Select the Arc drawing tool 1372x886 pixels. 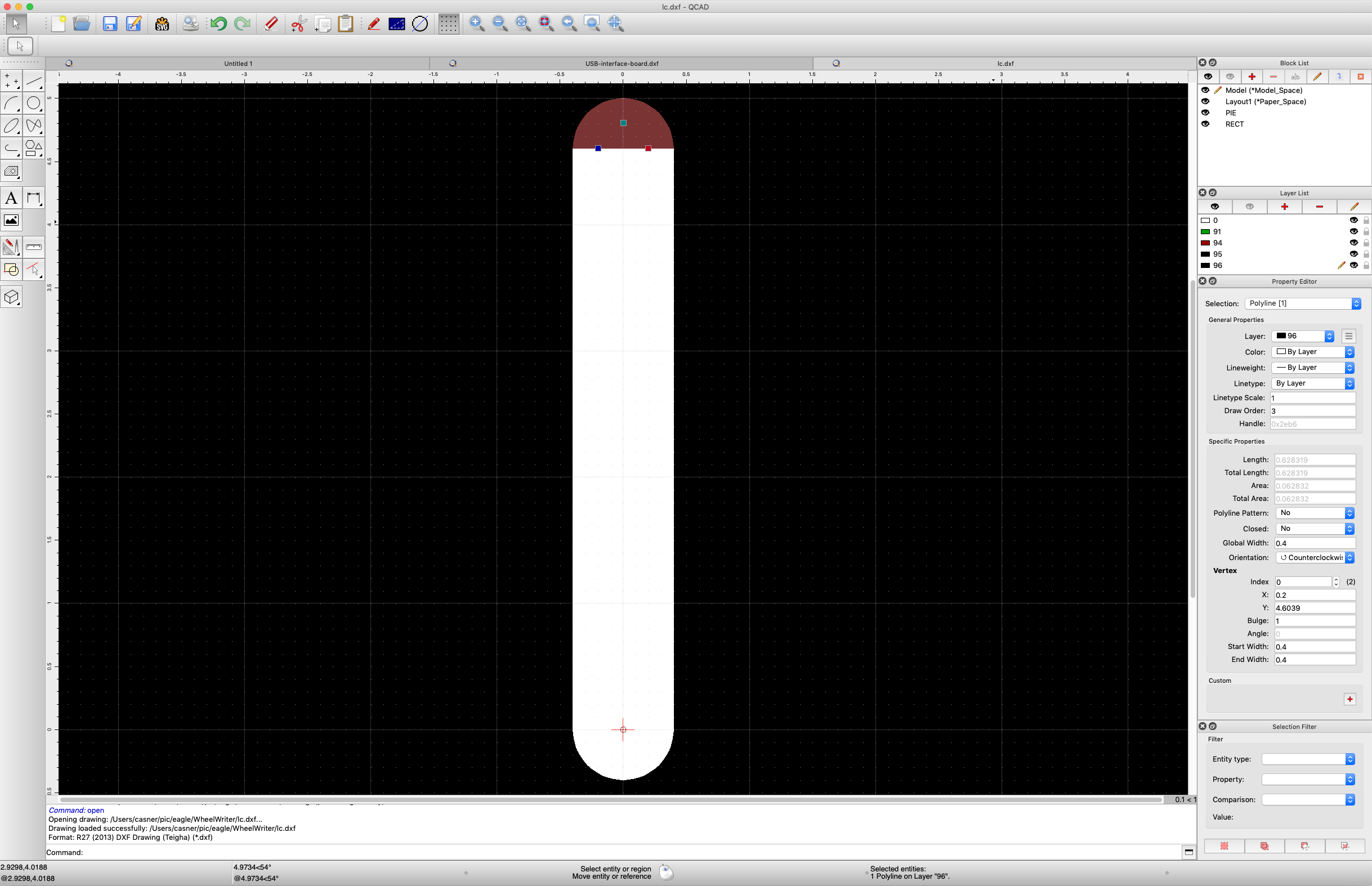tap(11, 104)
